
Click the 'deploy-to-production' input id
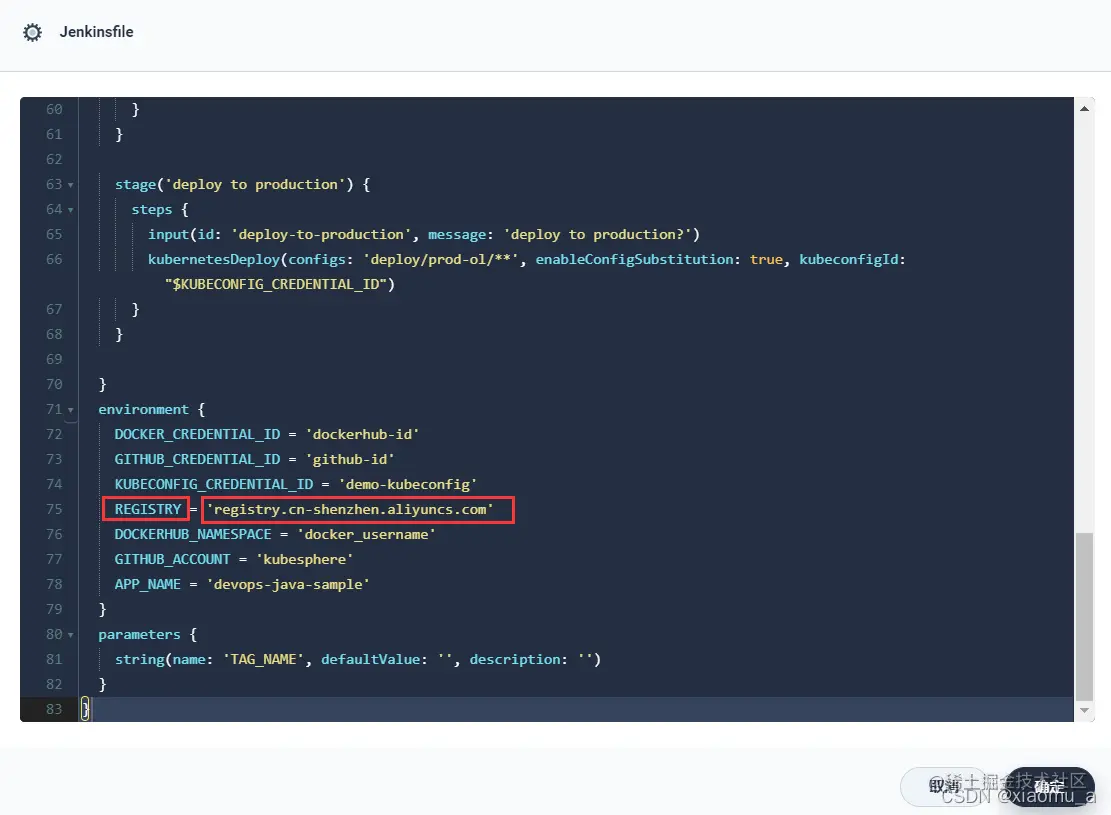click(321, 235)
